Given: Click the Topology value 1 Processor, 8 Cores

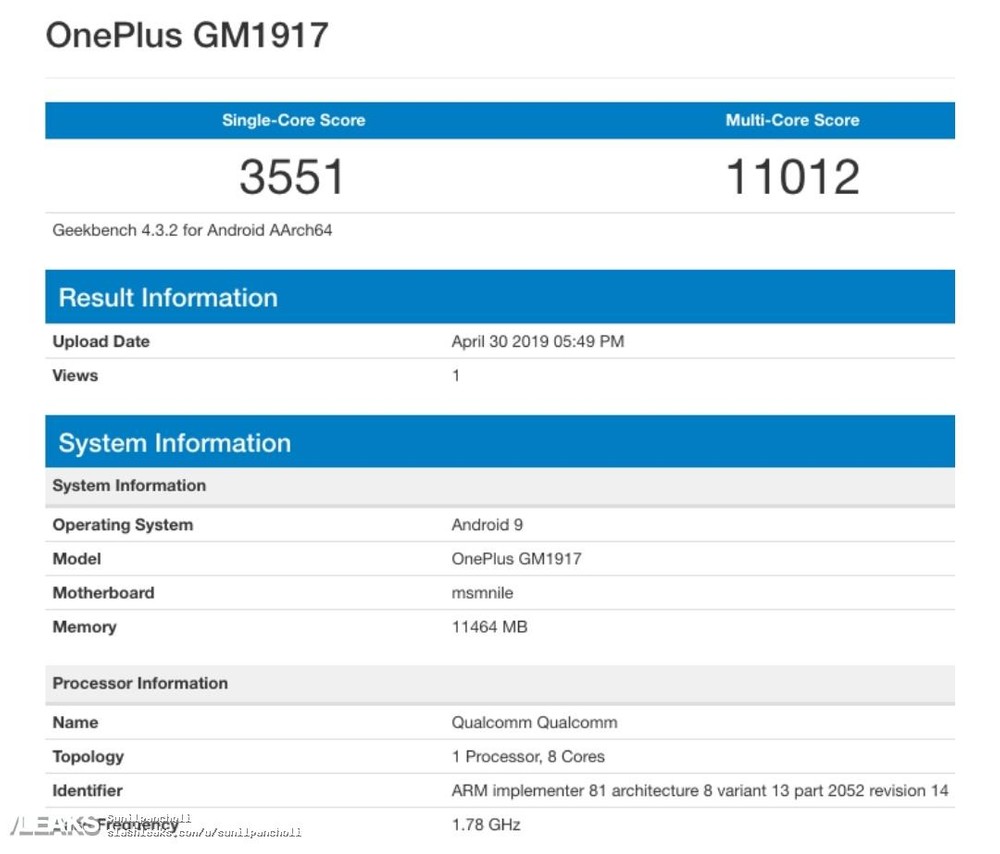Looking at the screenshot, I should pos(528,757).
